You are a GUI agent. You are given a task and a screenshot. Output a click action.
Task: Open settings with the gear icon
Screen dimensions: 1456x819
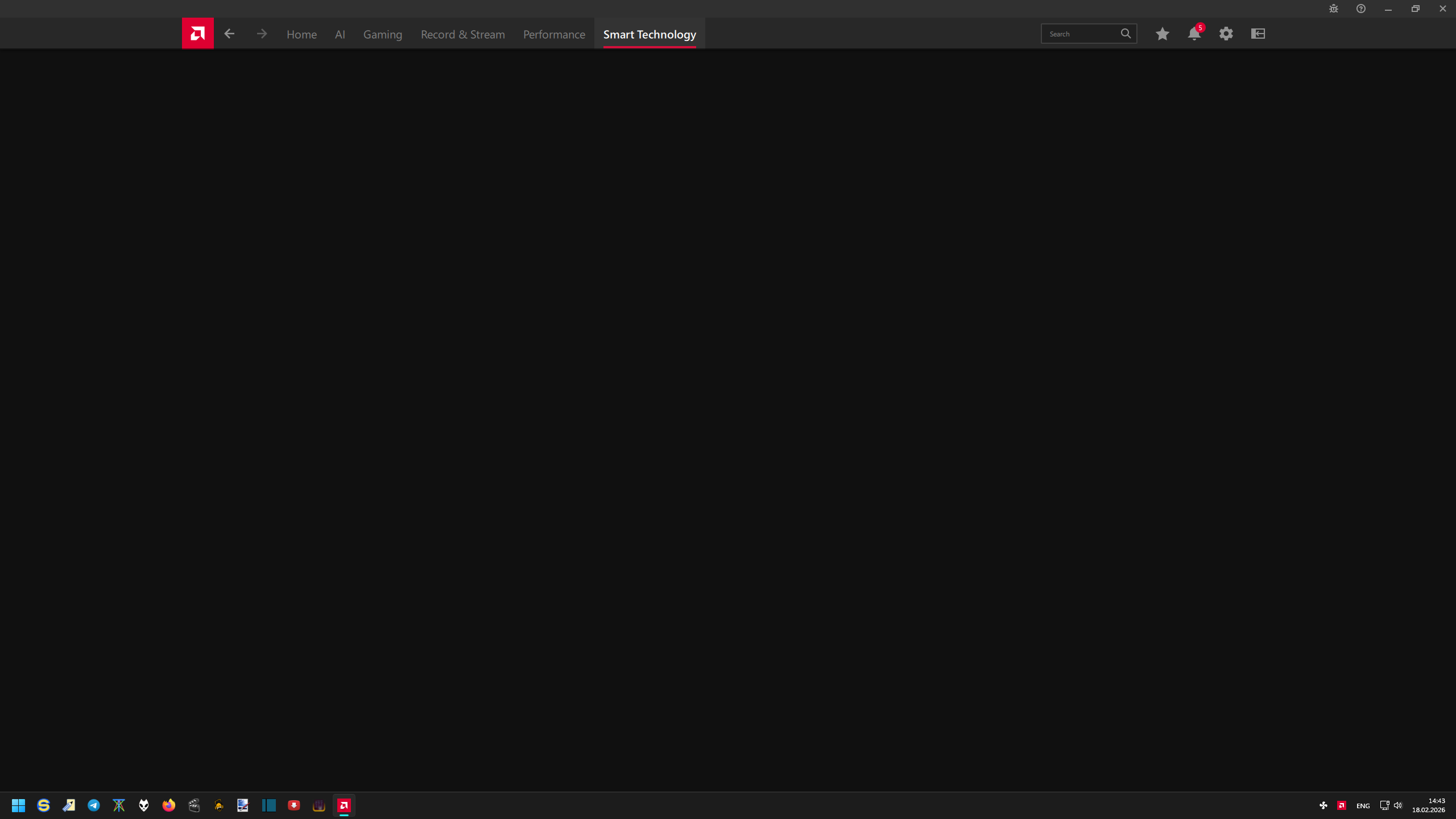(x=1226, y=34)
